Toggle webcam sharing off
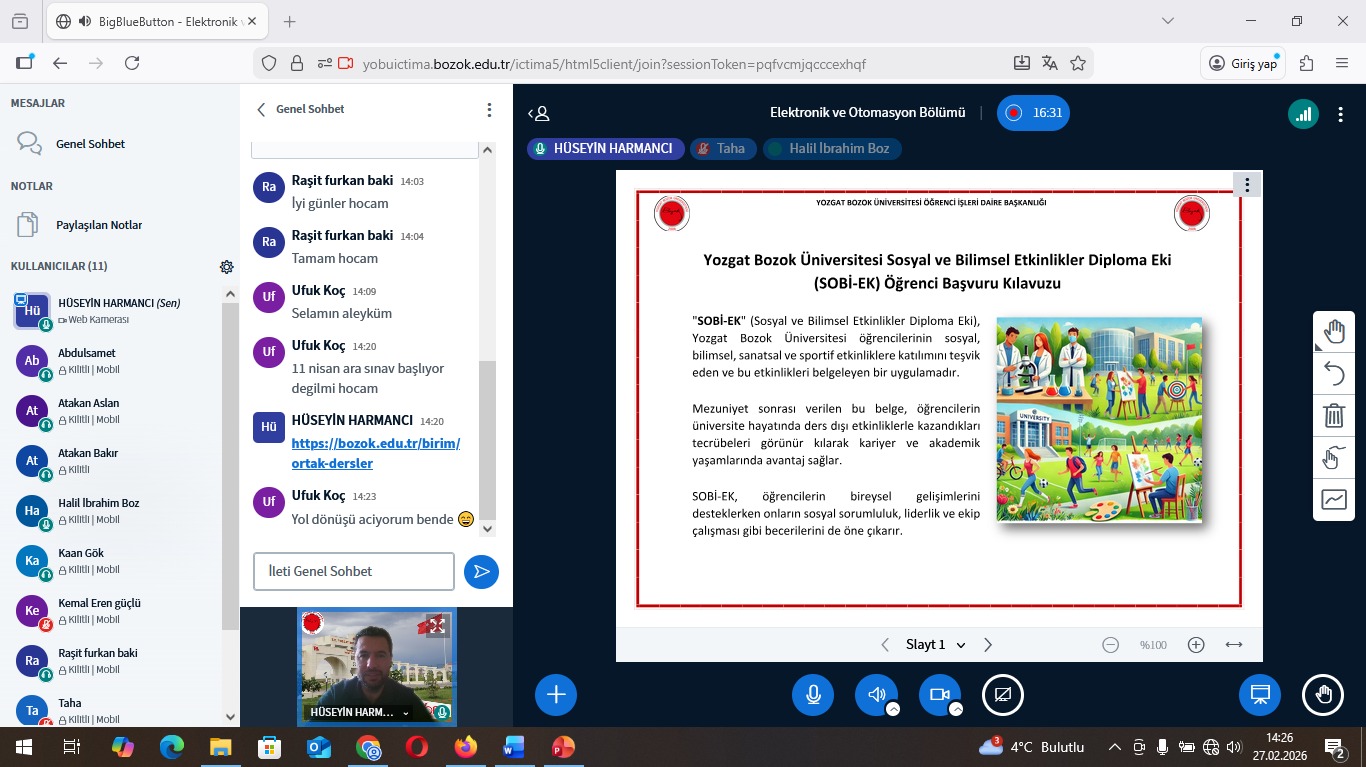This screenshot has width=1366, height=767. tap(939, 695)
